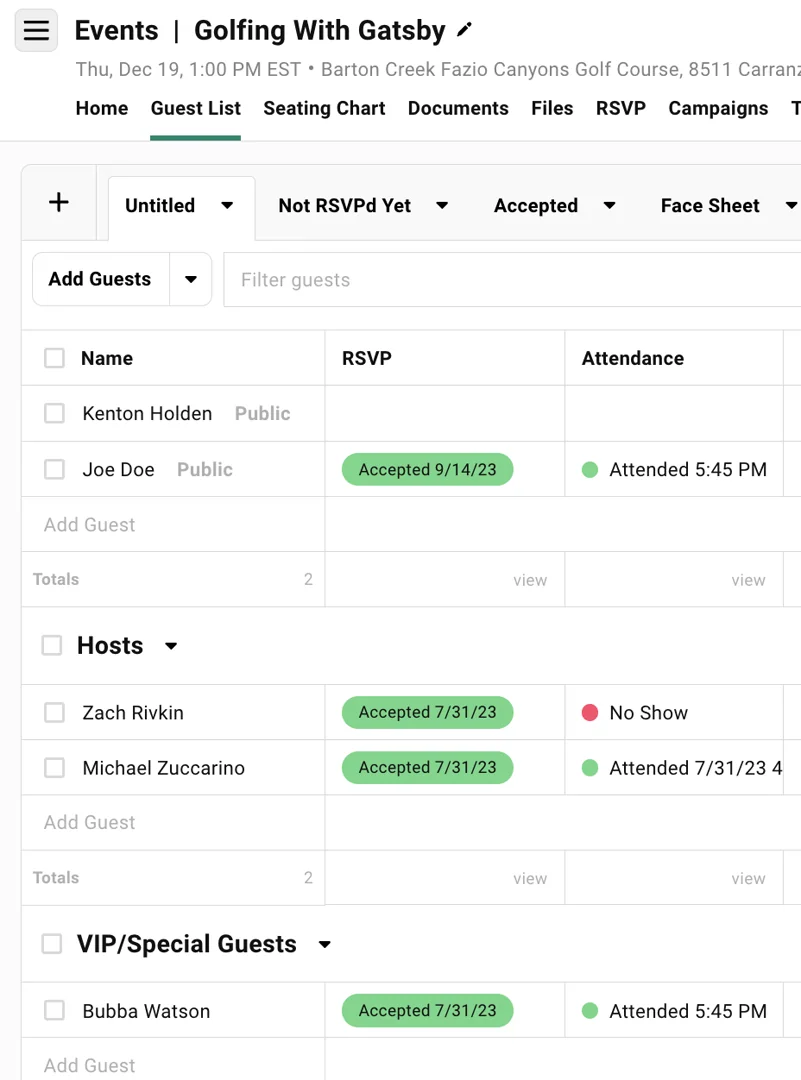Check the box for Zach Rivkin
Screen dimensions: 801x1080
click(x=54, y=712)
